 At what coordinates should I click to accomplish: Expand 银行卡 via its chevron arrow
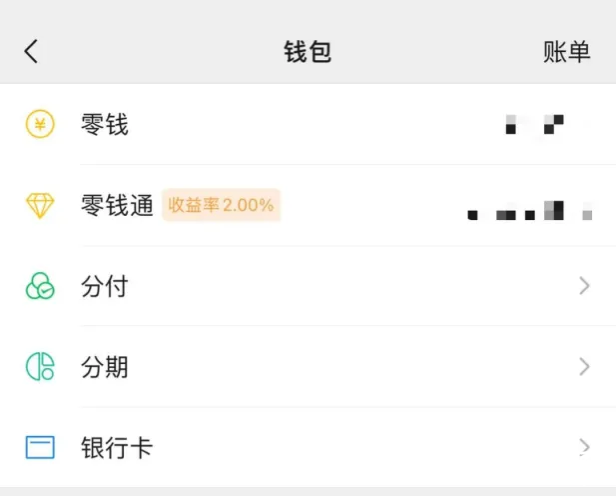tap(585, 447)
